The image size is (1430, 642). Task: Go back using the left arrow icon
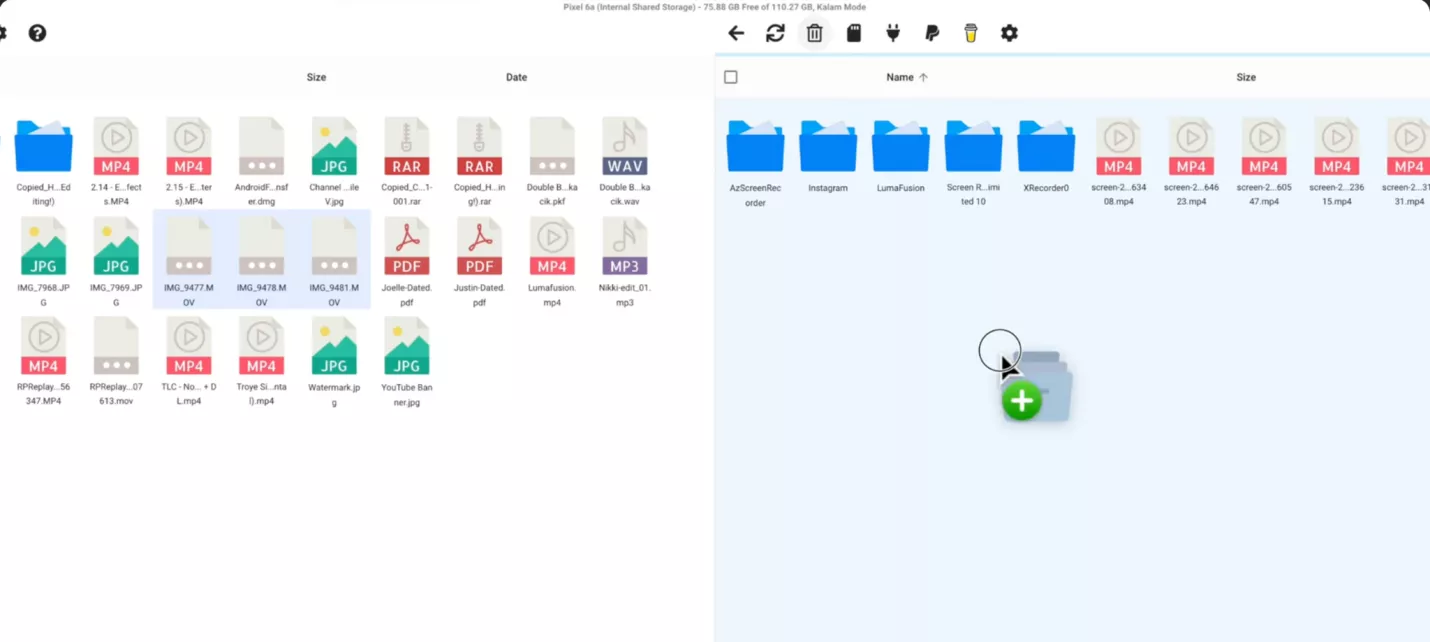coord(736,33)
